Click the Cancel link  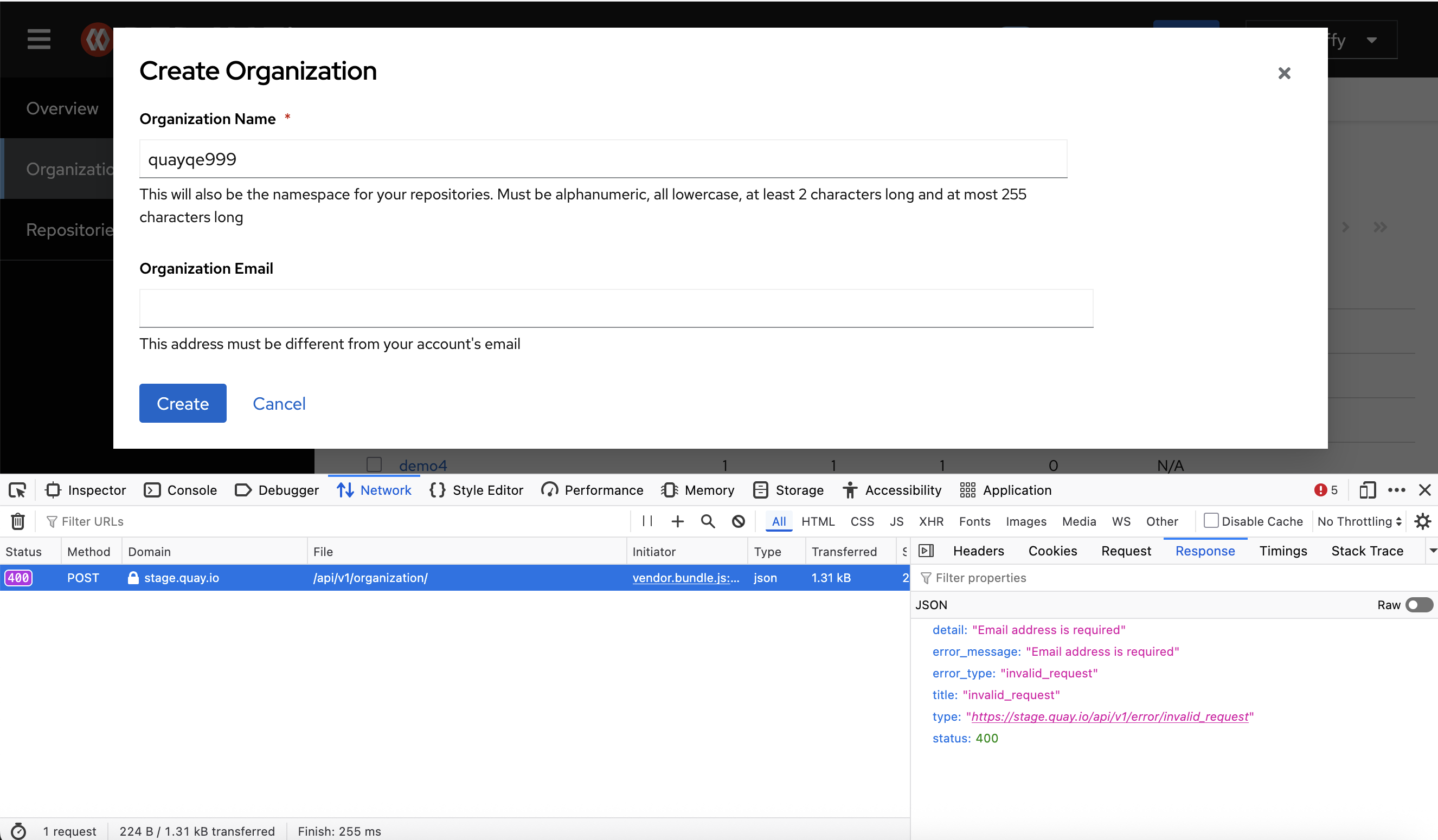point(279,403)
